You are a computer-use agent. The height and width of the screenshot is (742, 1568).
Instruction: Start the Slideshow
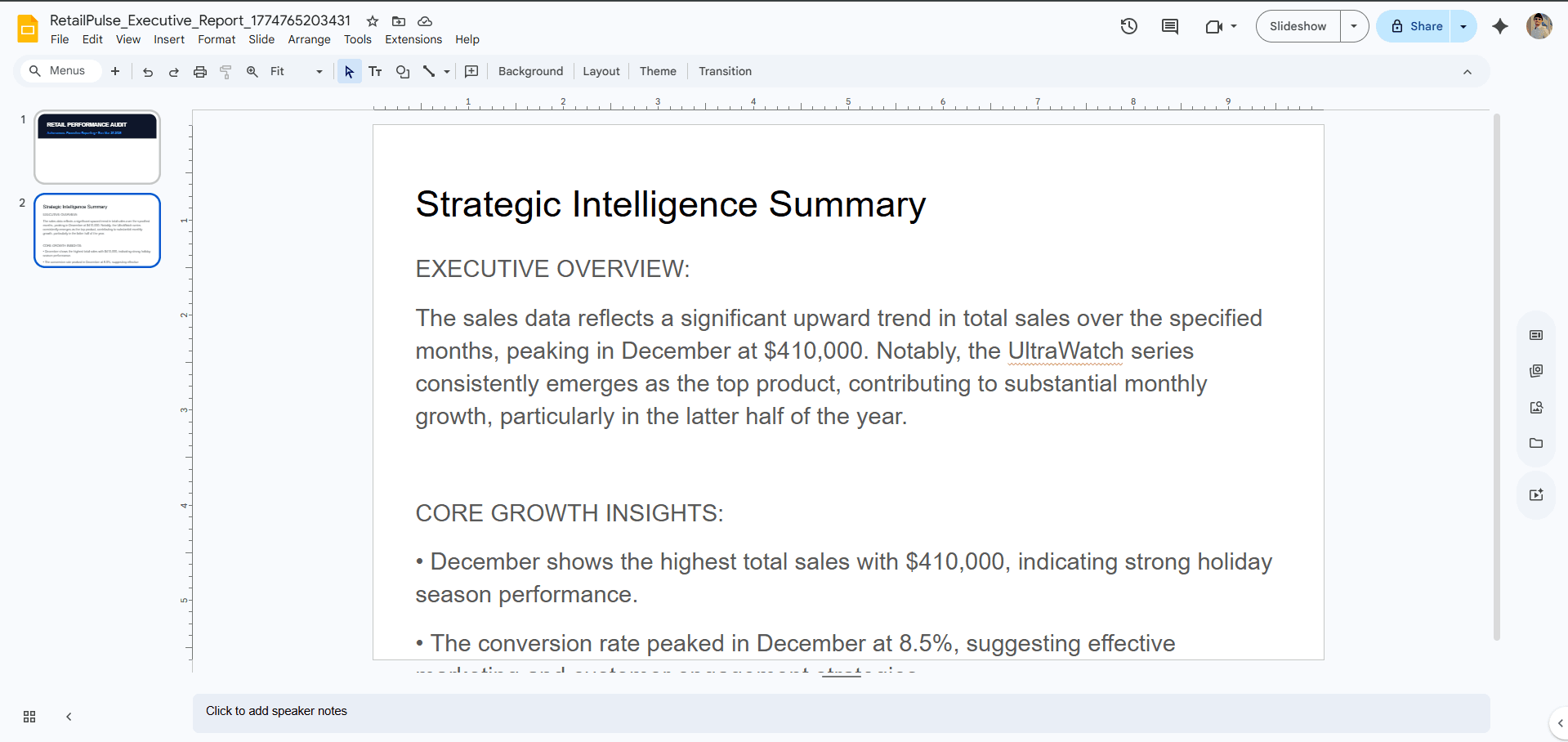point(1298,26)
